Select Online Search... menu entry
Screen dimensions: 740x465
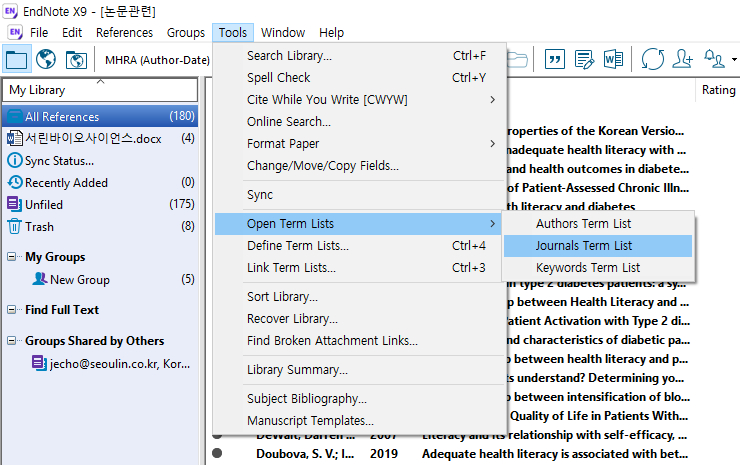361,122
